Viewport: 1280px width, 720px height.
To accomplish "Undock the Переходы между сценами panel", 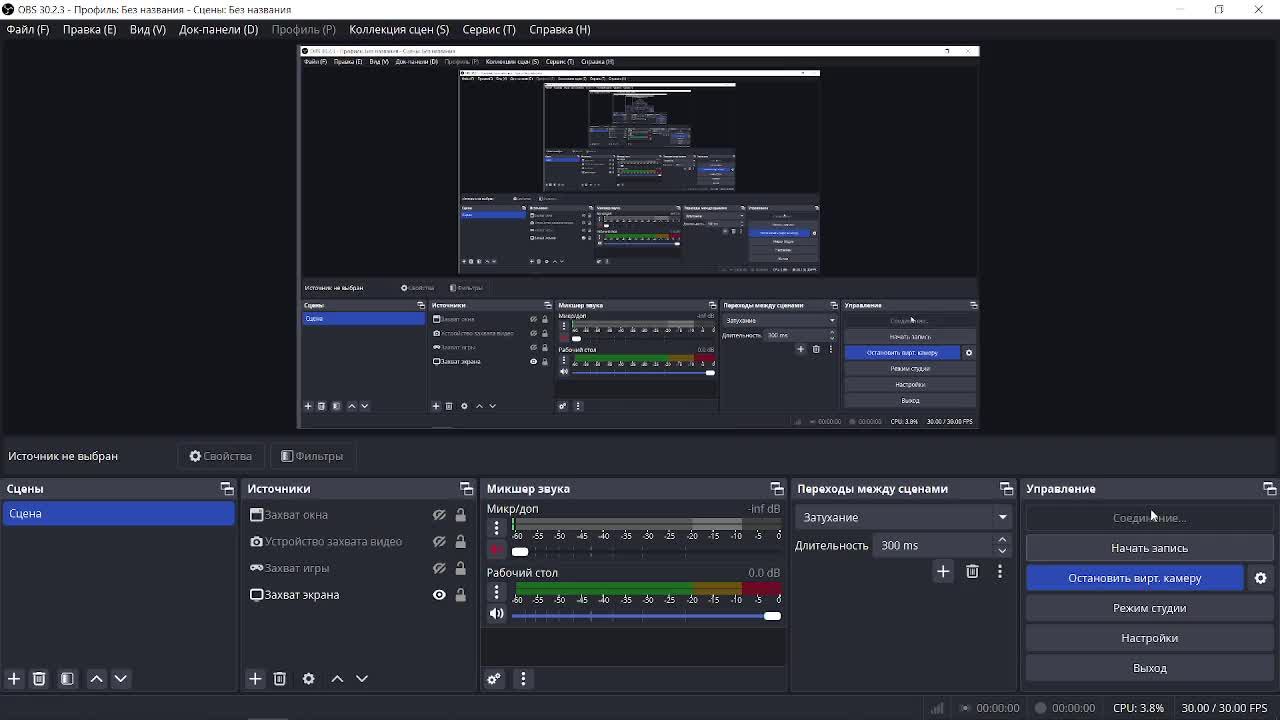I will (1006, 489).
